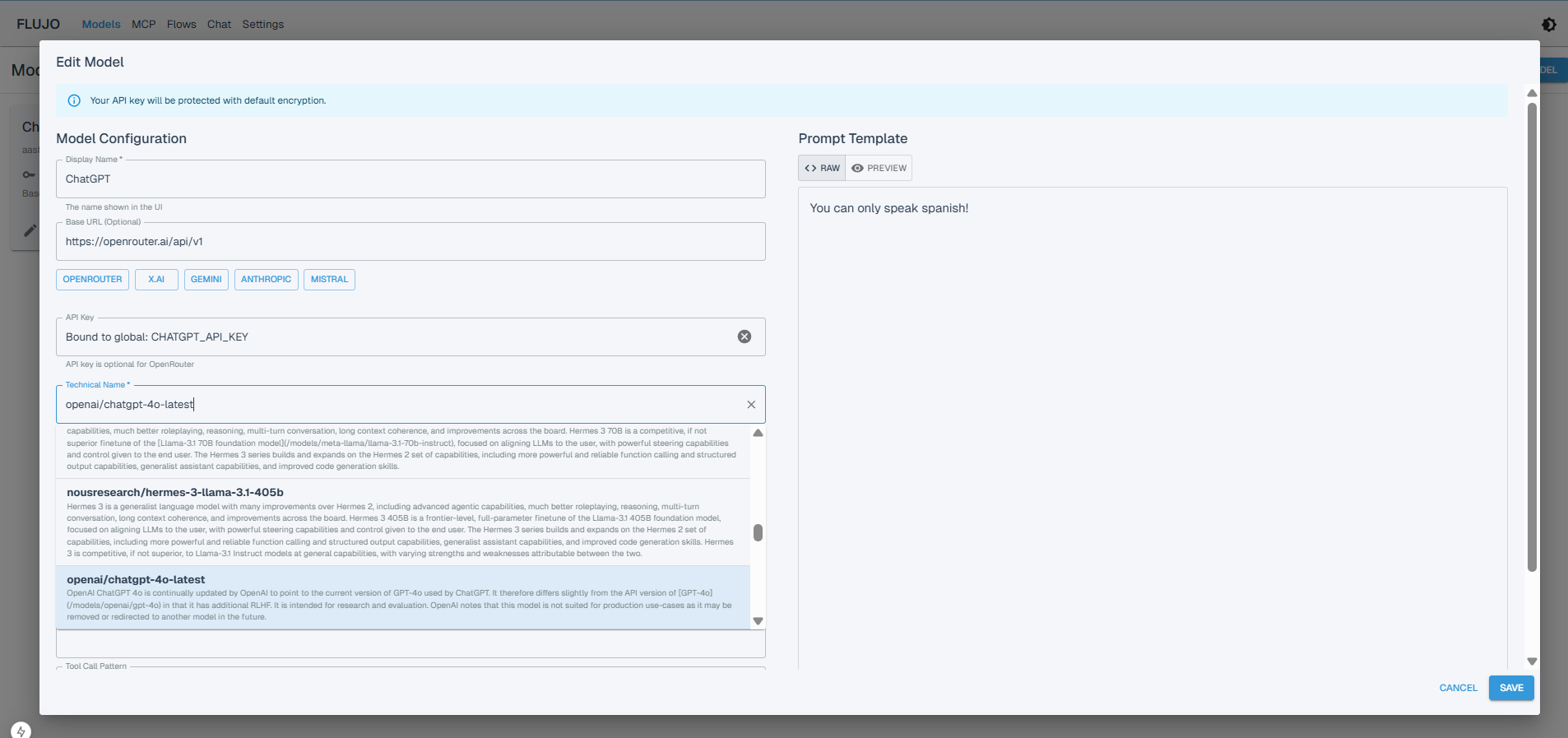Switch prompt template to PREVIEW view
Viewport: 1568px width, 738px height.
click(879, 168)
